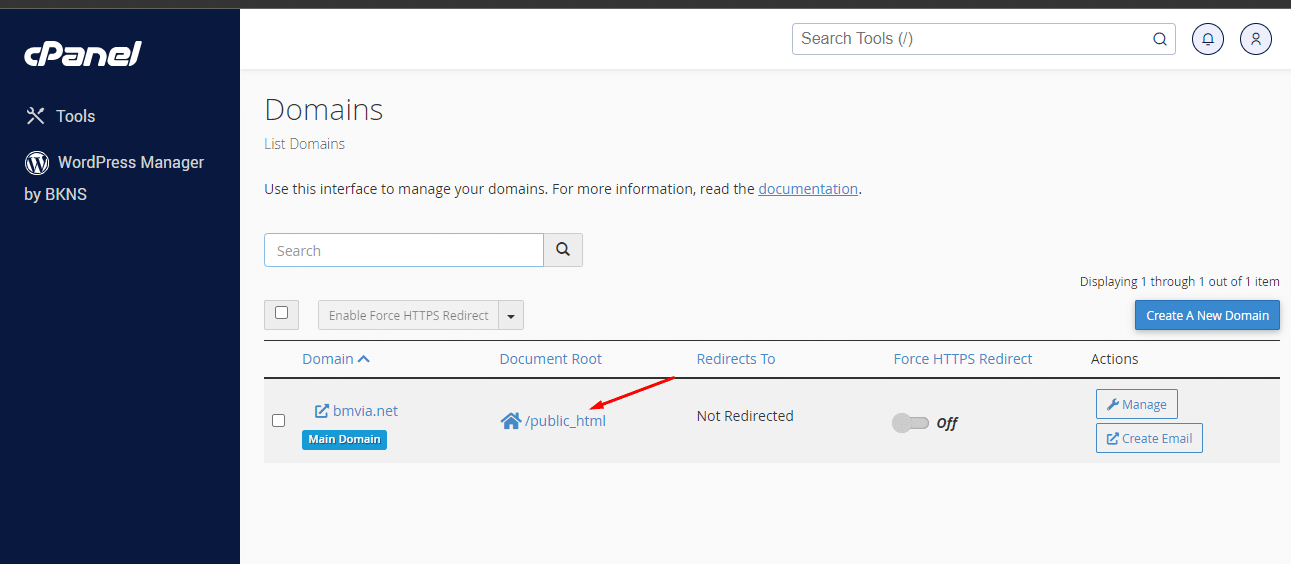Viewport: 1291px width, 564px height.
Task: Open Tools in the sidebar
Action: pyautogui.click(x=75, y=116)
